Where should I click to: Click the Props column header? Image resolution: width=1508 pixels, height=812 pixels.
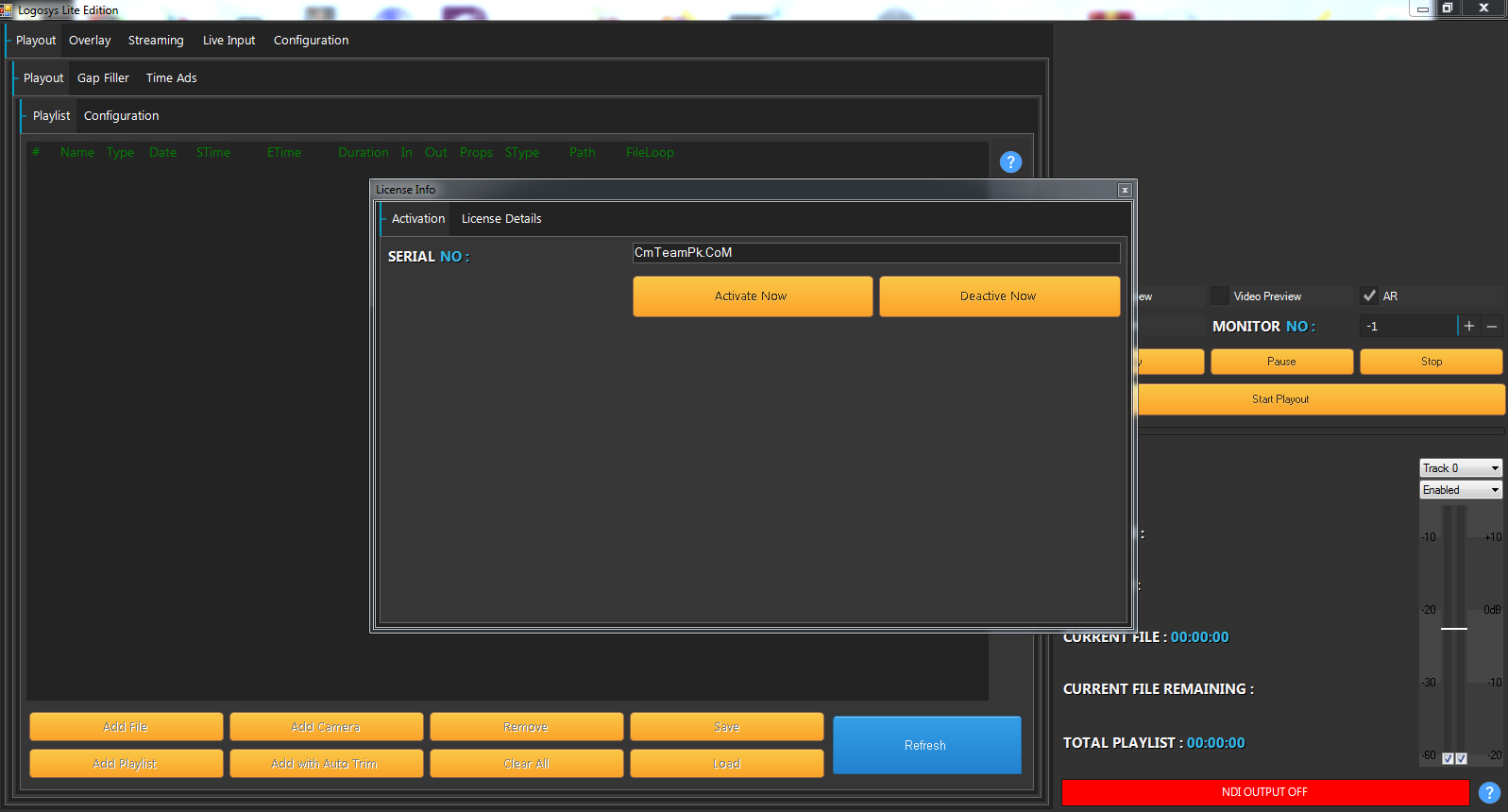click(x=476, y=153)
